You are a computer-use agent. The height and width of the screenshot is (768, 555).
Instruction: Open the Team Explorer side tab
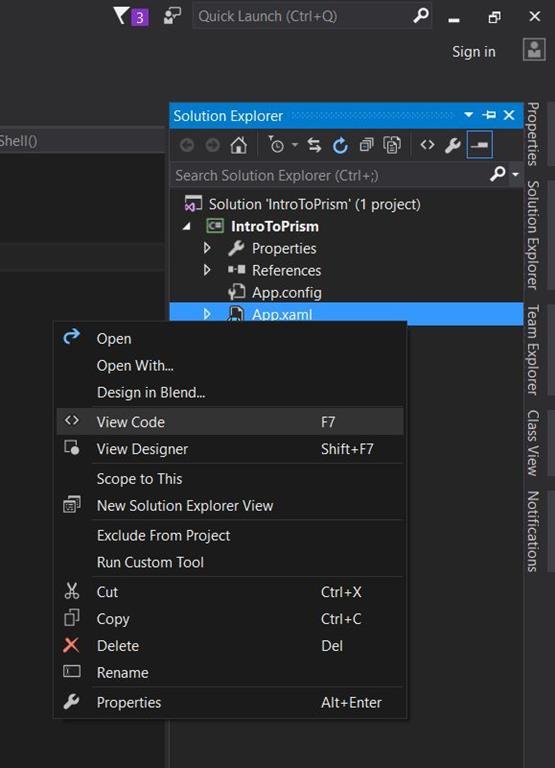point(533,350)
